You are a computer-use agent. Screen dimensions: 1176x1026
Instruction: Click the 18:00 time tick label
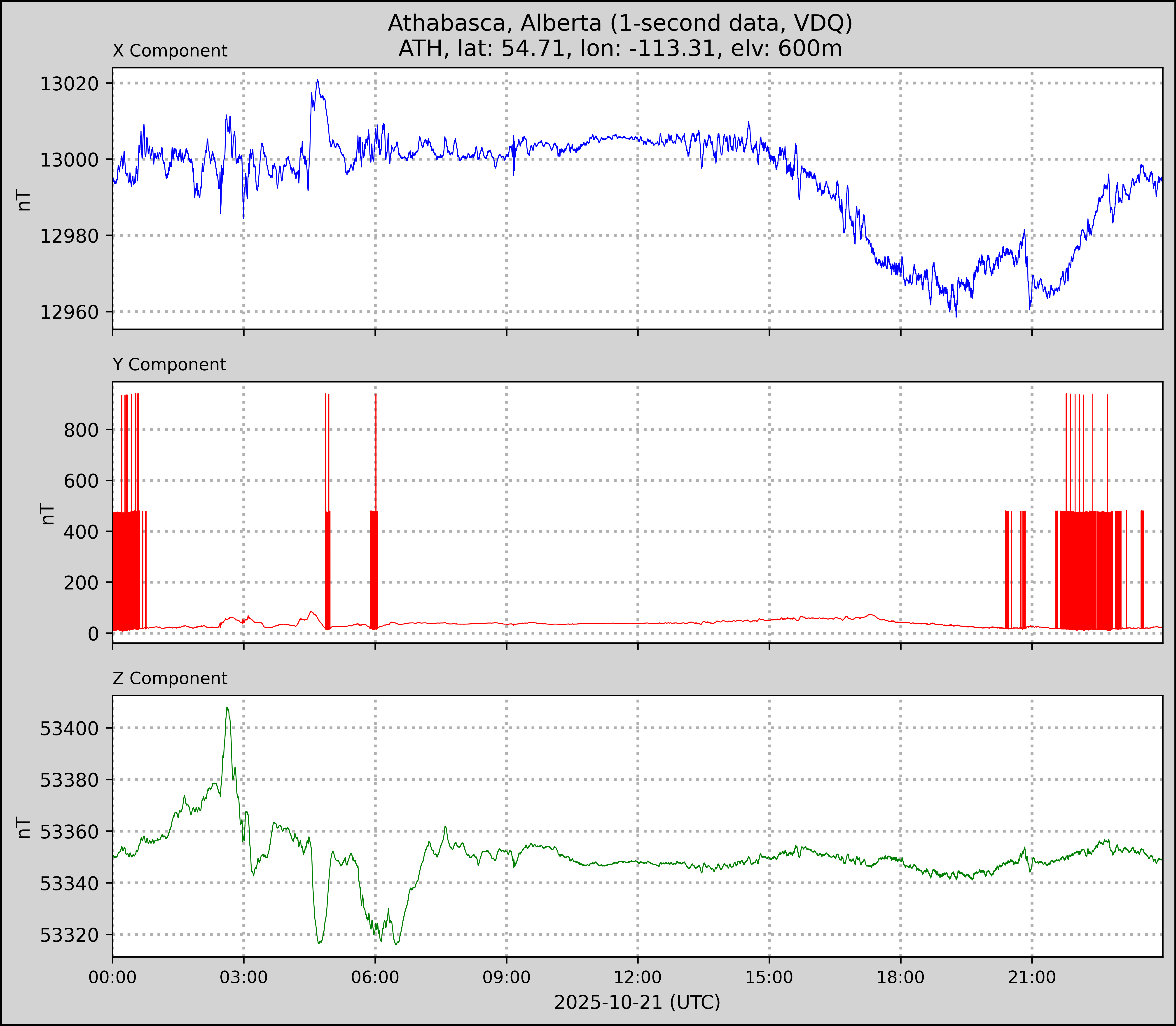tap(901, 977)
